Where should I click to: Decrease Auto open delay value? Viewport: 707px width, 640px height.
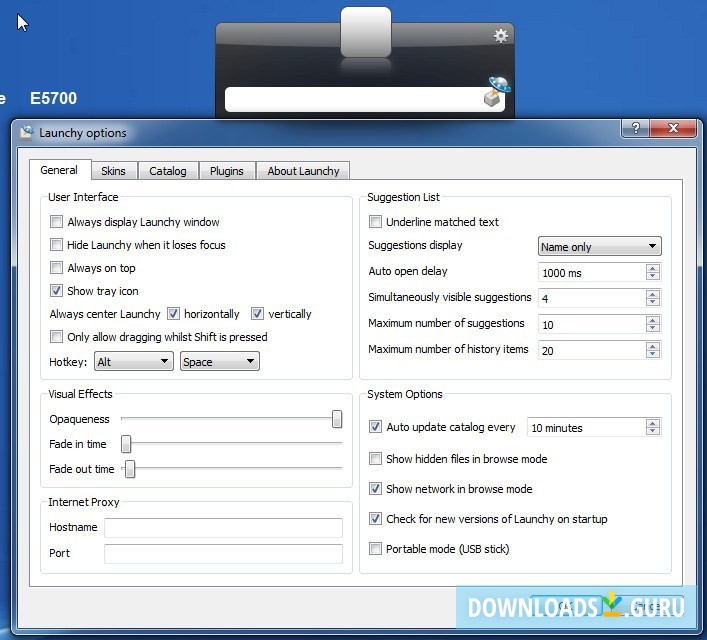pos(652,276)
